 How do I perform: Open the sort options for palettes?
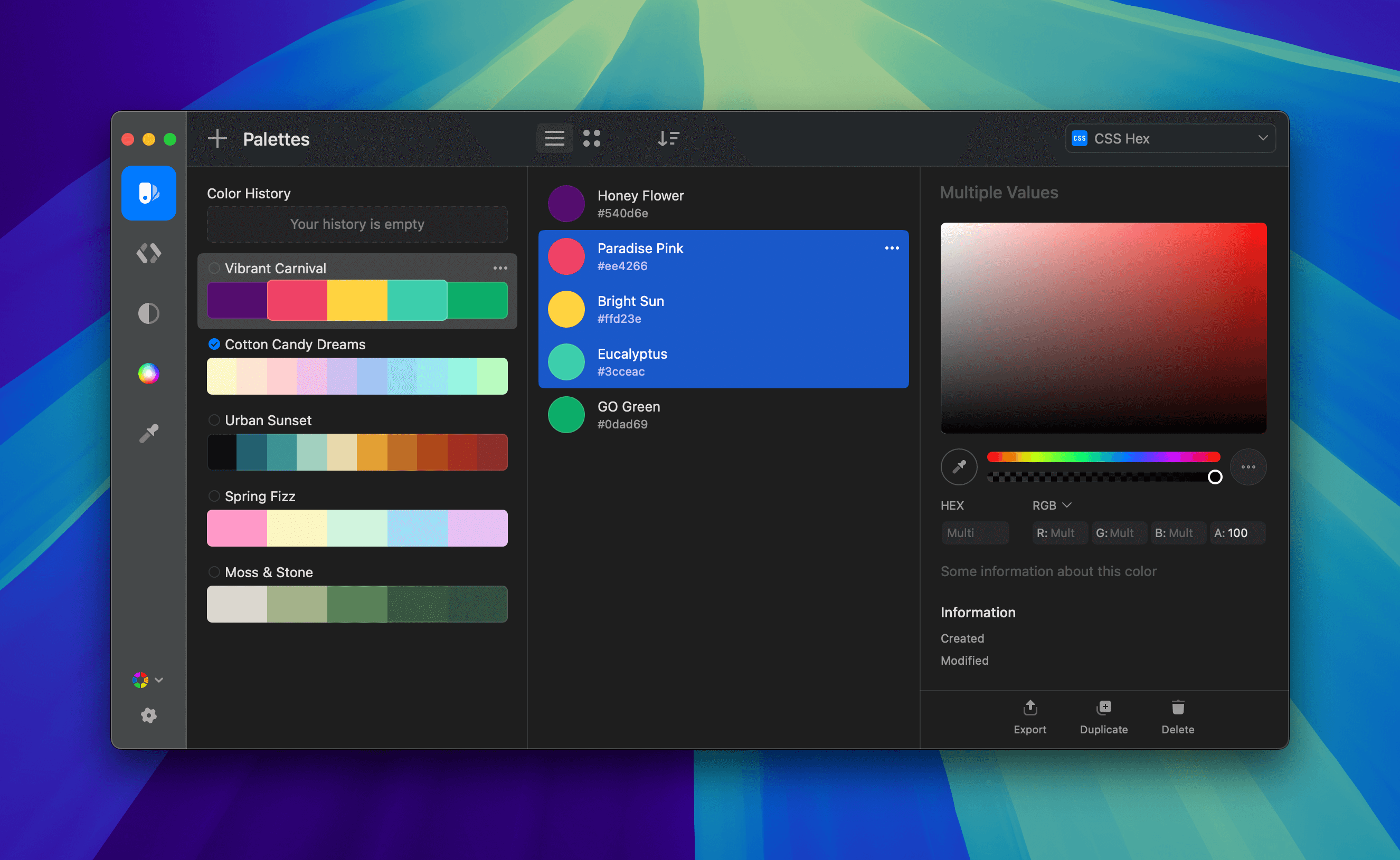pyautogui.click(x=669, y=138)
